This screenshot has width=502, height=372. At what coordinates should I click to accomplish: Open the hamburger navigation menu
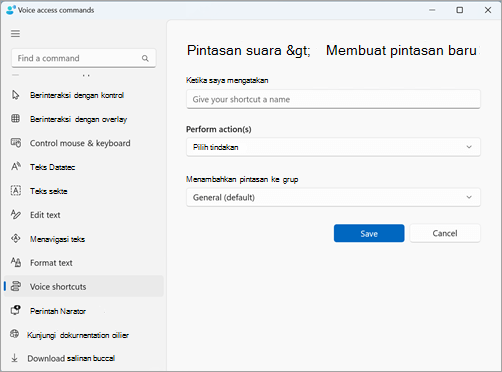pyautogui.click(x=15, y=34)
